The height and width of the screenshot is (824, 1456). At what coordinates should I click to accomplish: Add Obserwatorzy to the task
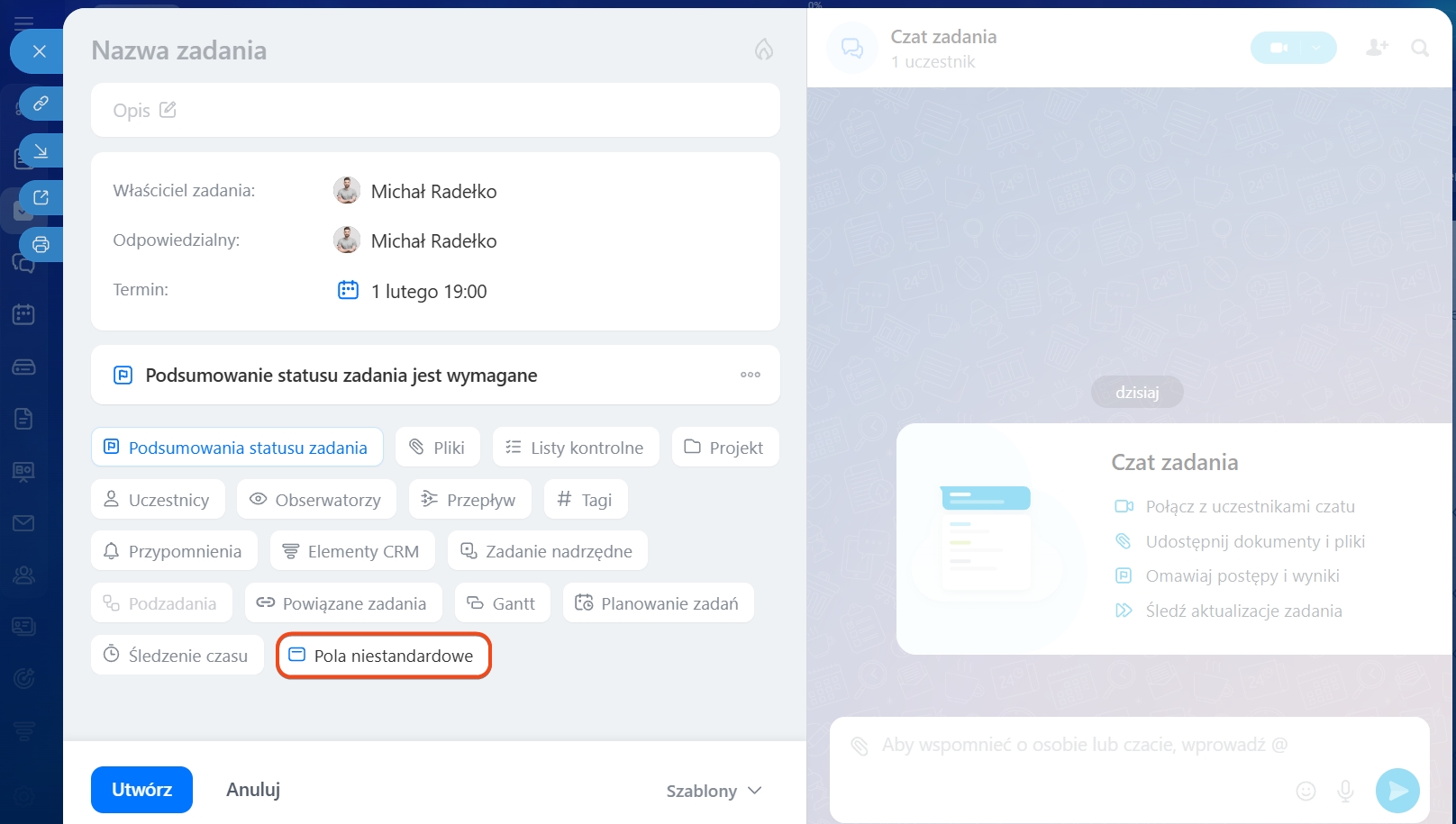point(316,500)
